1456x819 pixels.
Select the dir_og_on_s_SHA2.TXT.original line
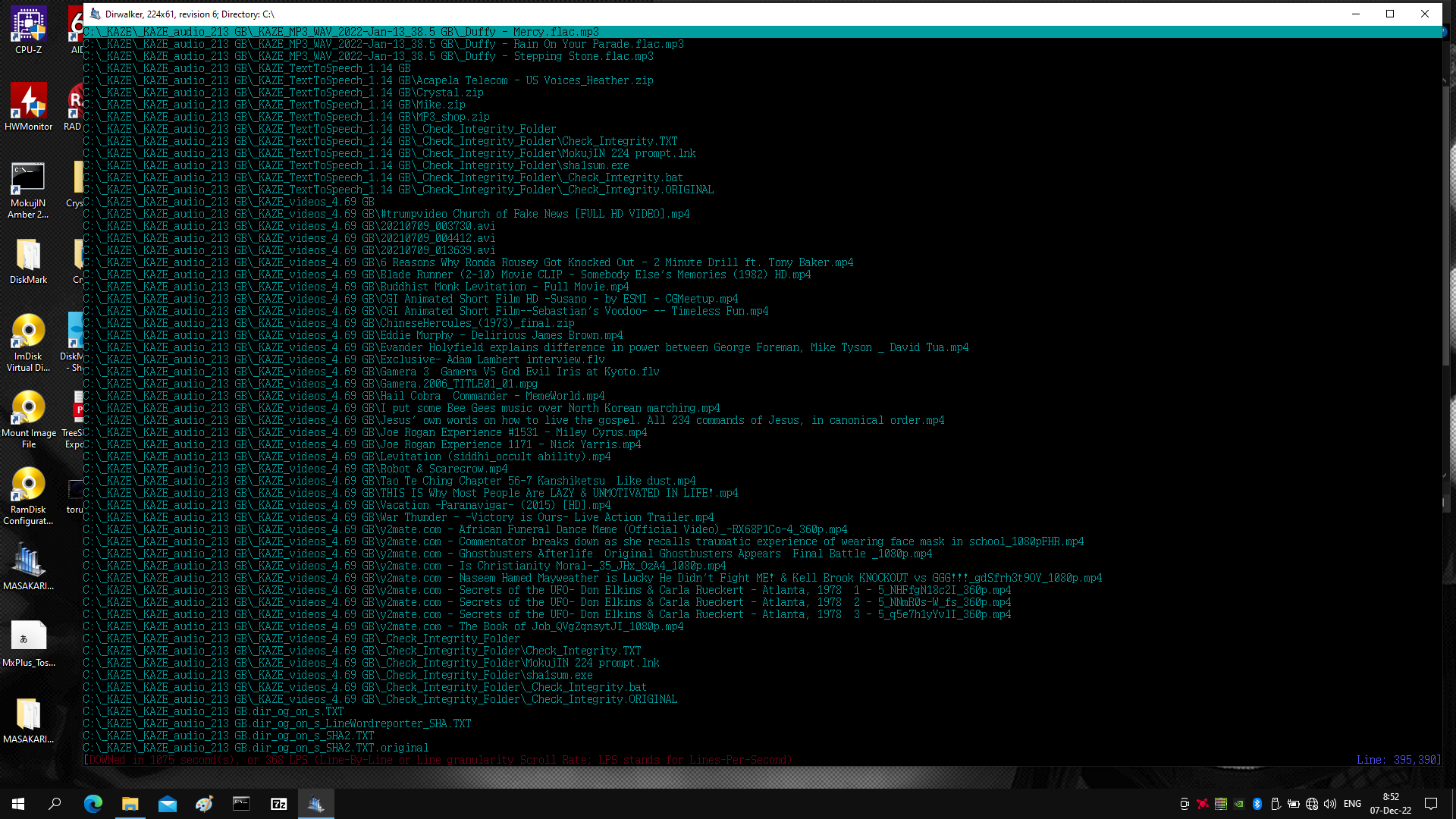pyautogui.click(x=256, y=748)
